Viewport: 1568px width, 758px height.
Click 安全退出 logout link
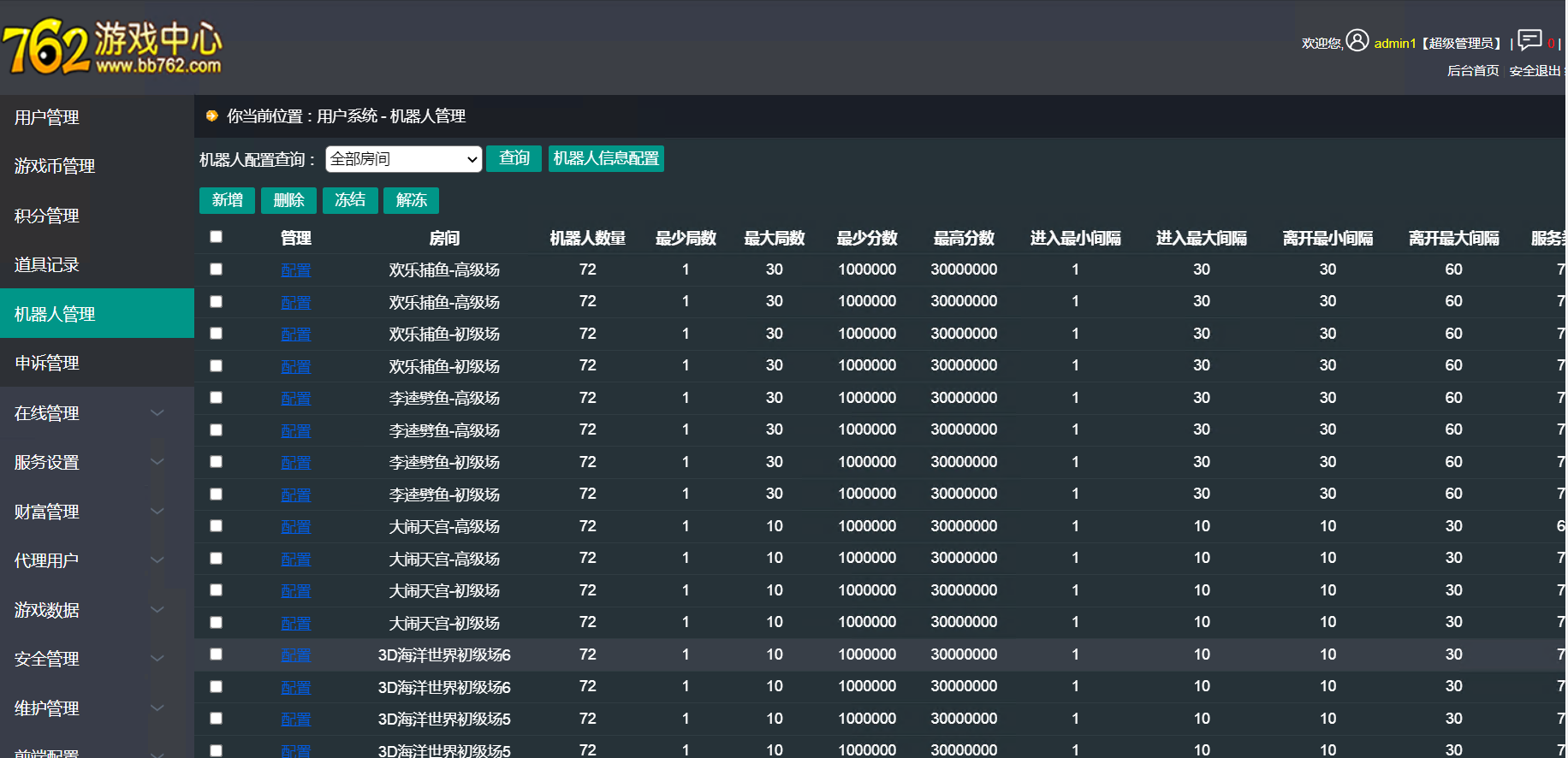click(x=1534, y=71)
